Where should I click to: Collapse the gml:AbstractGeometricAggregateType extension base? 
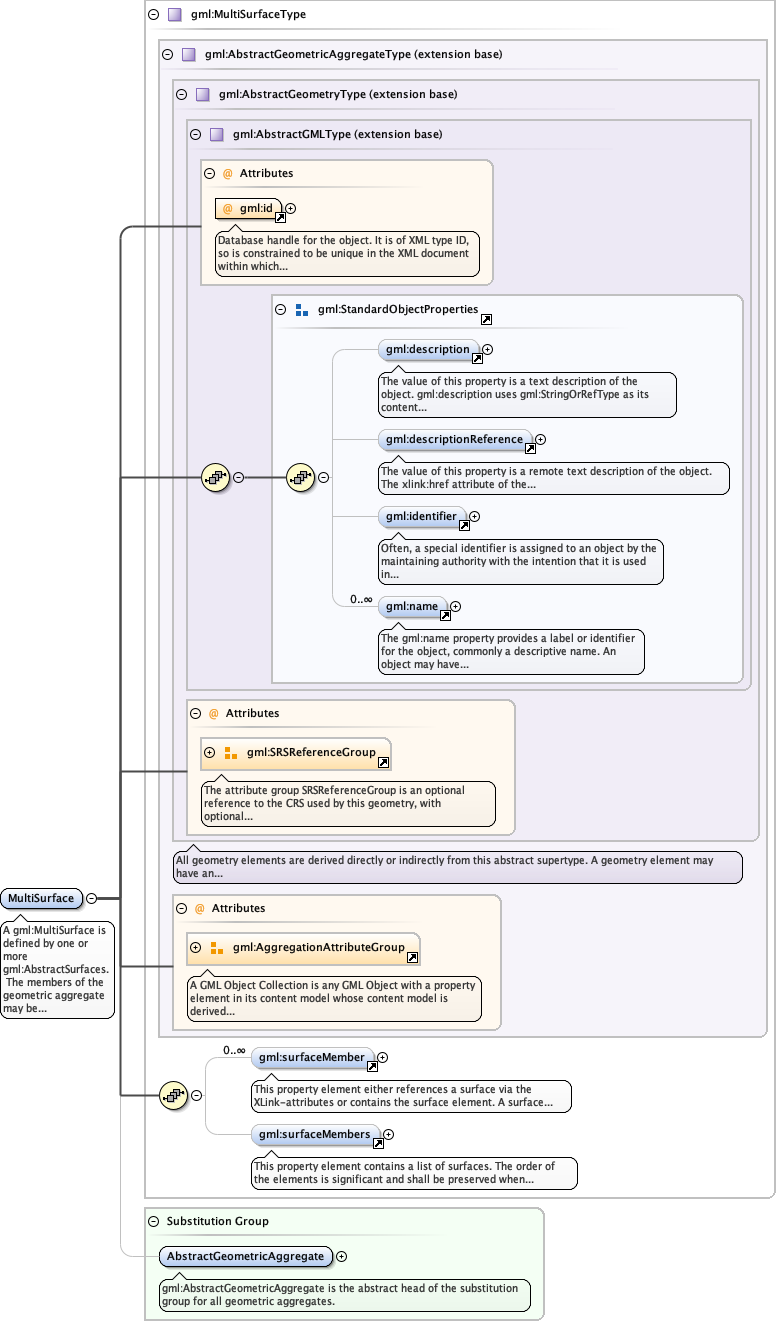pyautogui.click(x=168, y=54)
